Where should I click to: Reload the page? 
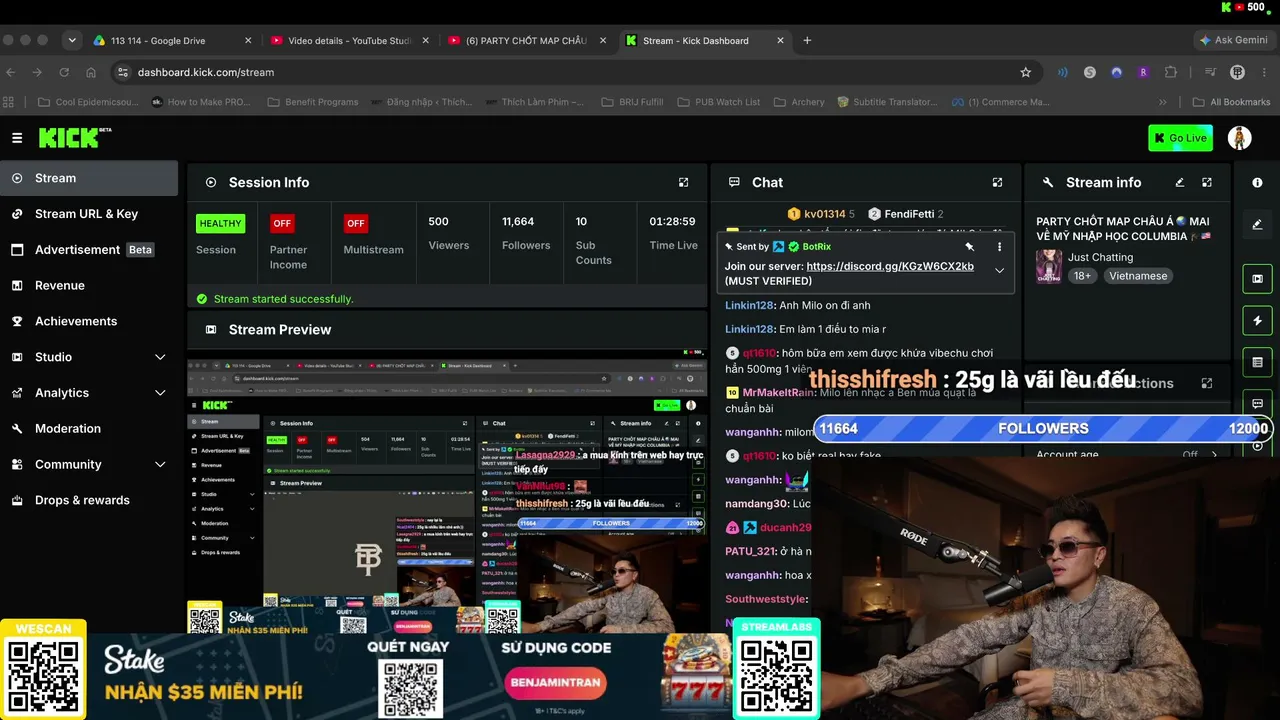tap(64, 72)
